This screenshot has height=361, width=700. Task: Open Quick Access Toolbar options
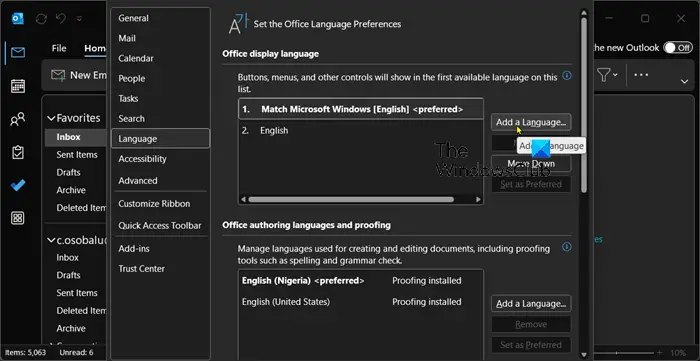(160, 226)
